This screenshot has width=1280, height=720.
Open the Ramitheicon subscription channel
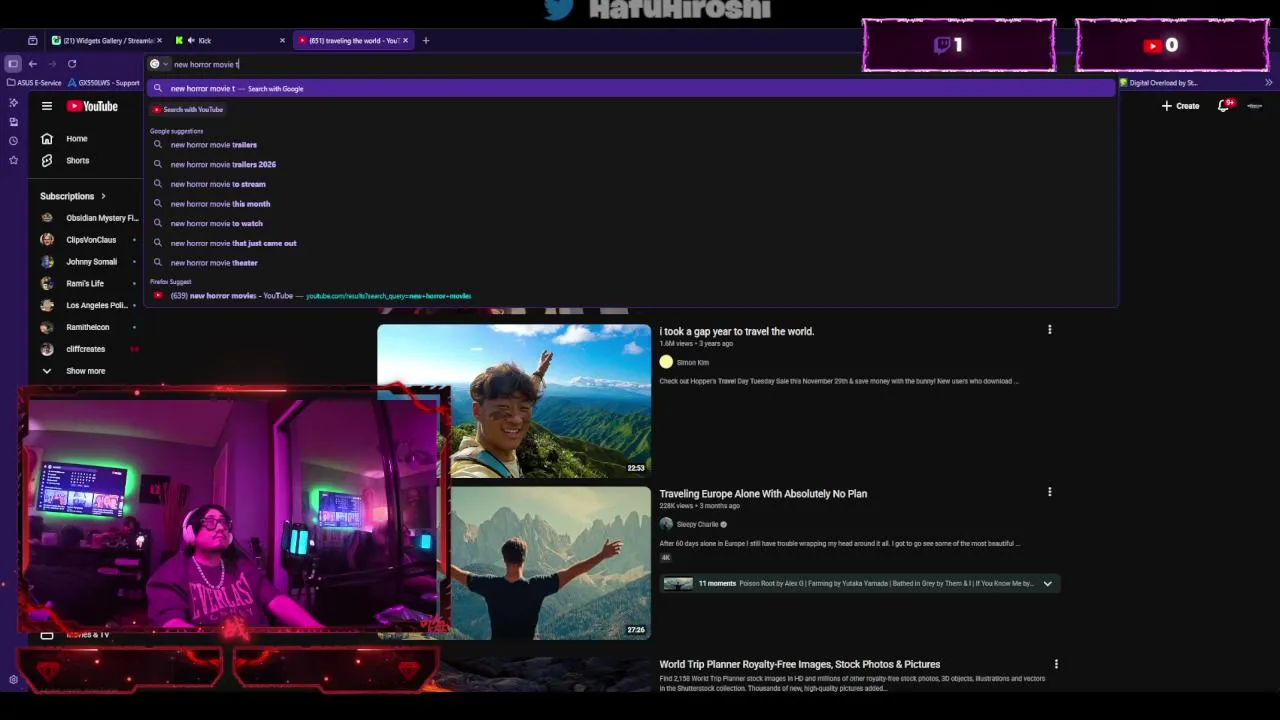point(90,327)
